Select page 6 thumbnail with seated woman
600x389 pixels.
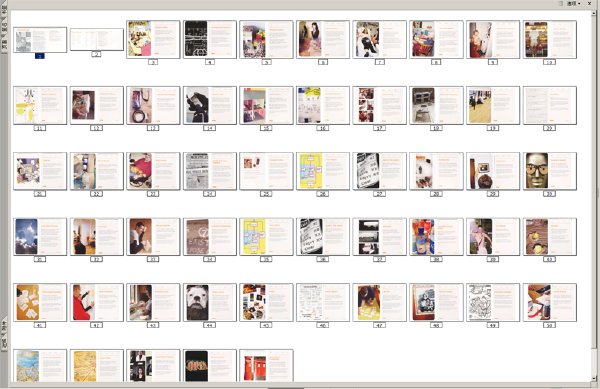click(323, 39)
